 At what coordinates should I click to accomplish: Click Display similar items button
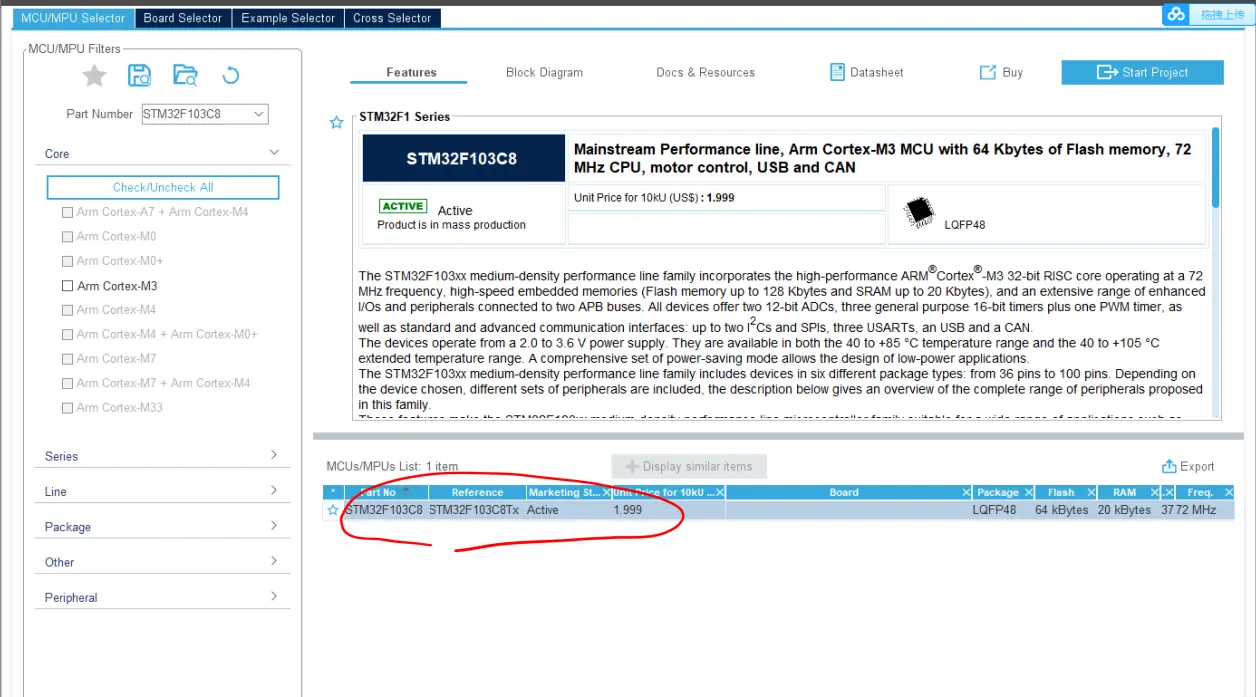click(689, 466)
